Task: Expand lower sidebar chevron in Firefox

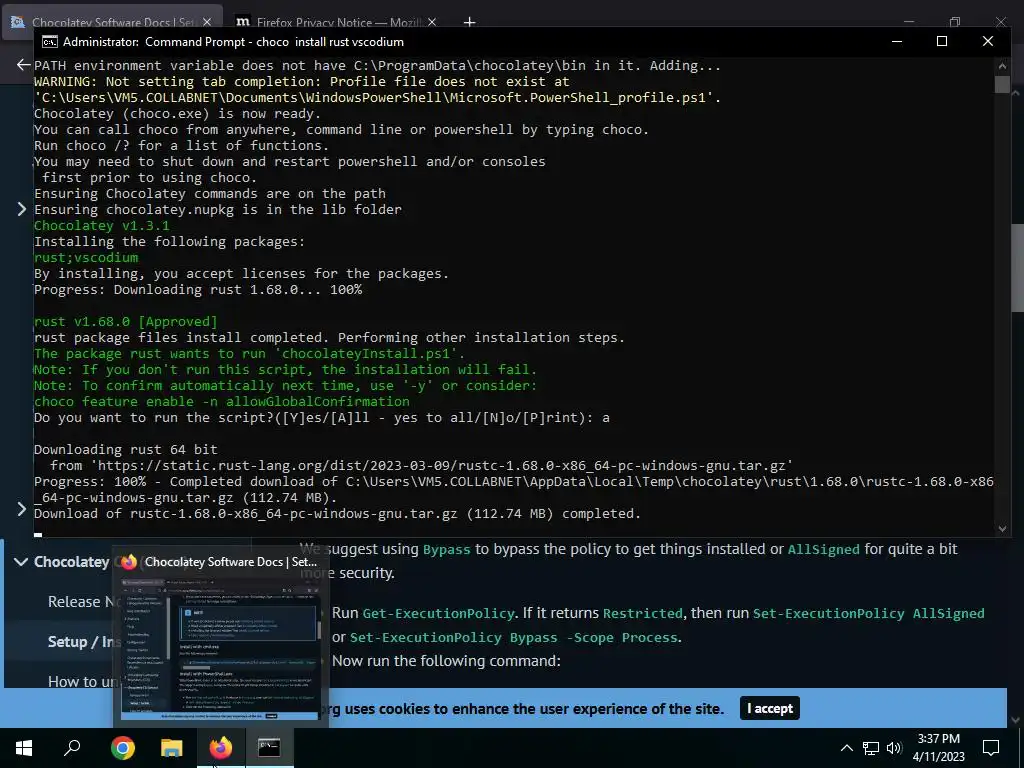Action: point(21,509)
